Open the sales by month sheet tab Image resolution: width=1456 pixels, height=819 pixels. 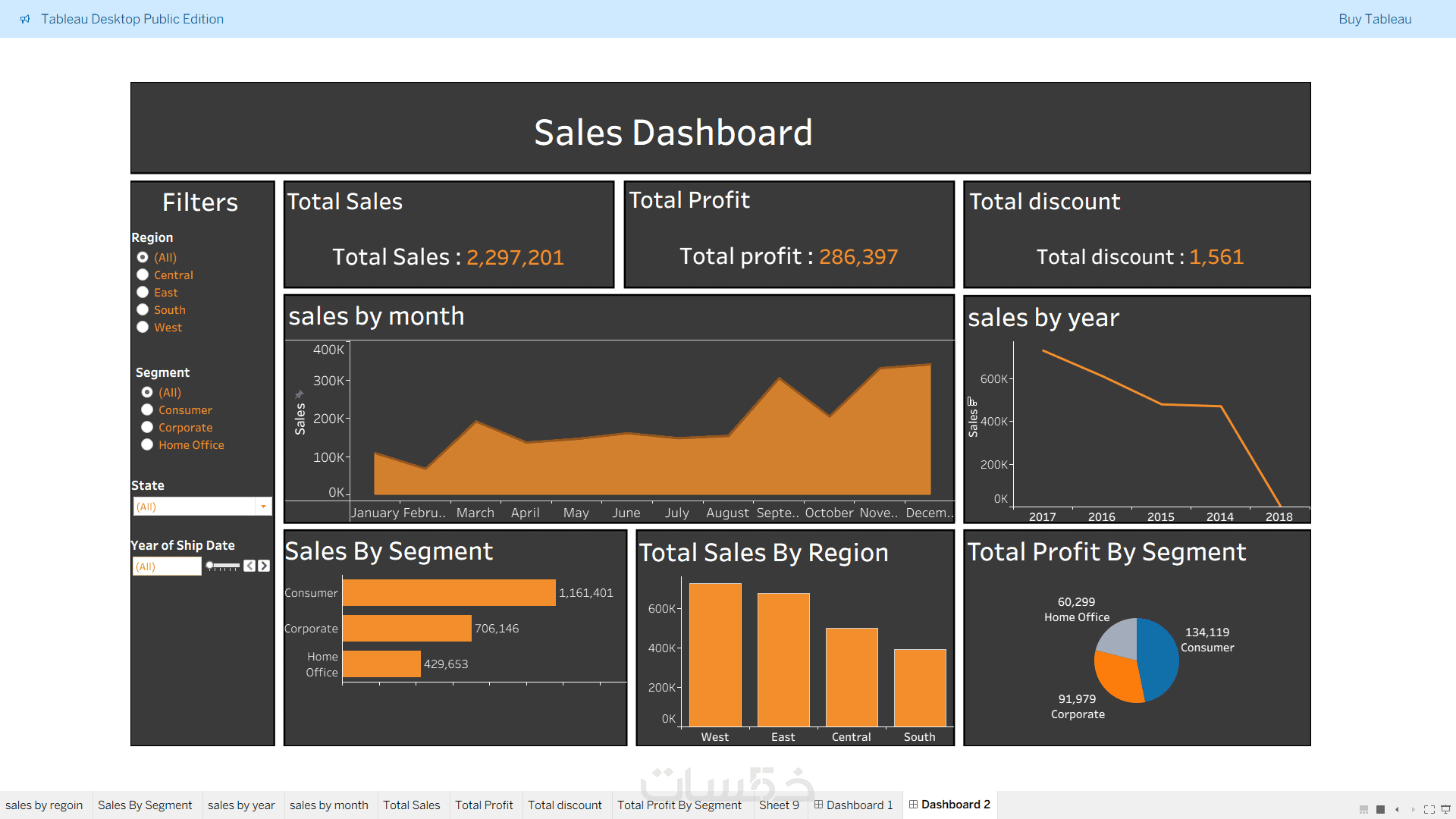tap(328, 805)
